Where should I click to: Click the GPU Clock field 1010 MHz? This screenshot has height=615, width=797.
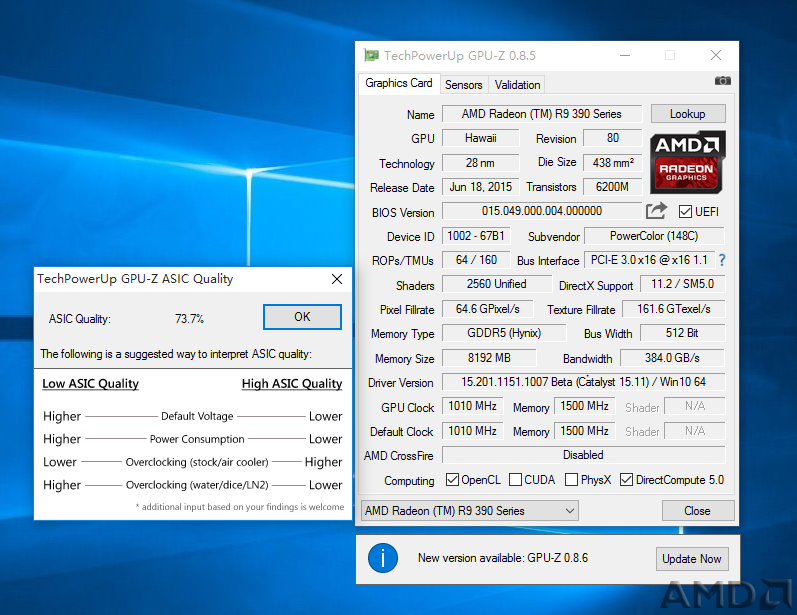tap(473, 406)
